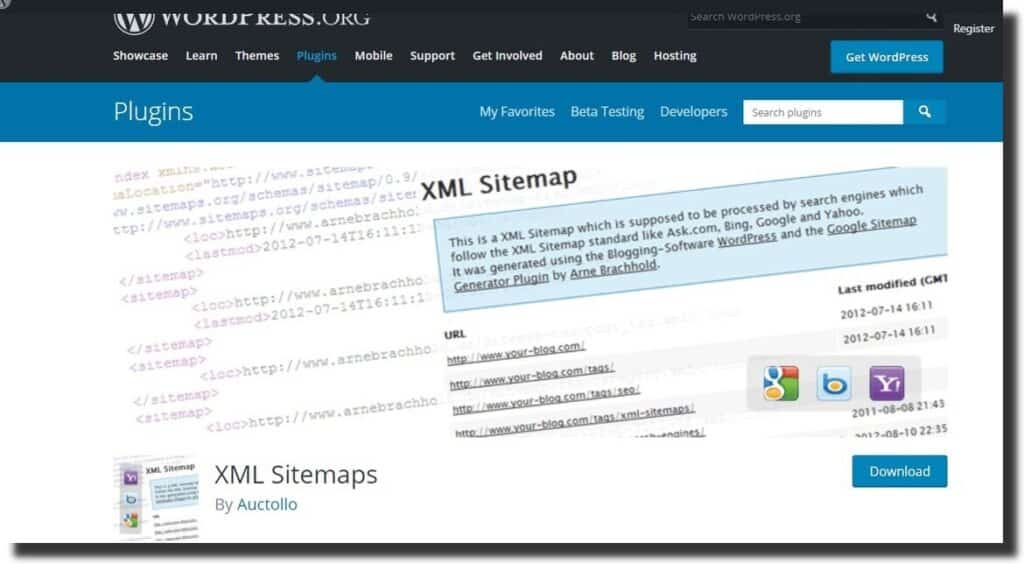This screenshot has height=564, width=1024.
Task: Open the author link Auctollo
Action: (267, 505)
